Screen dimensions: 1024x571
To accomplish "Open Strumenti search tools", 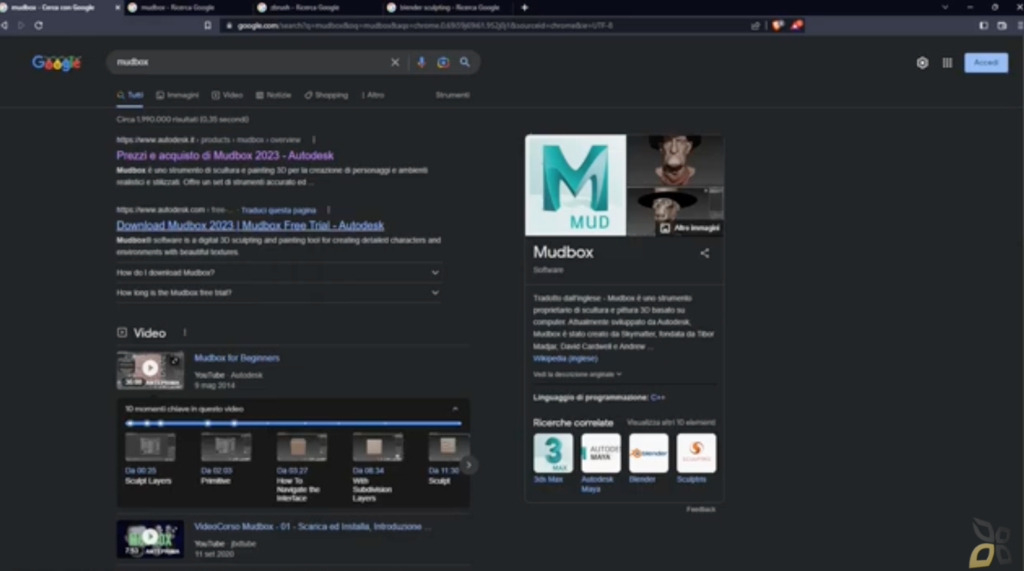I will coord(453,95).
